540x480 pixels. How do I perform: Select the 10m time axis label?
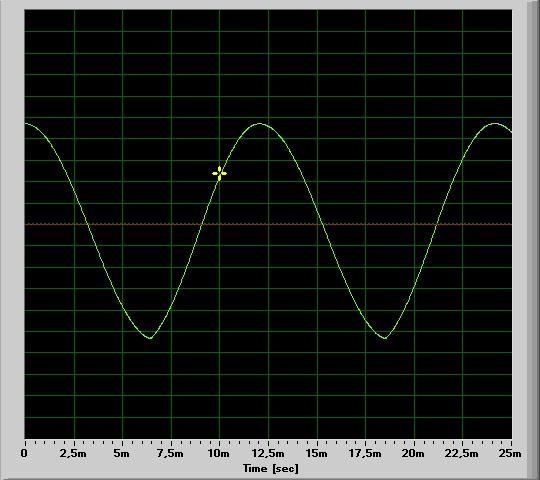219,453
